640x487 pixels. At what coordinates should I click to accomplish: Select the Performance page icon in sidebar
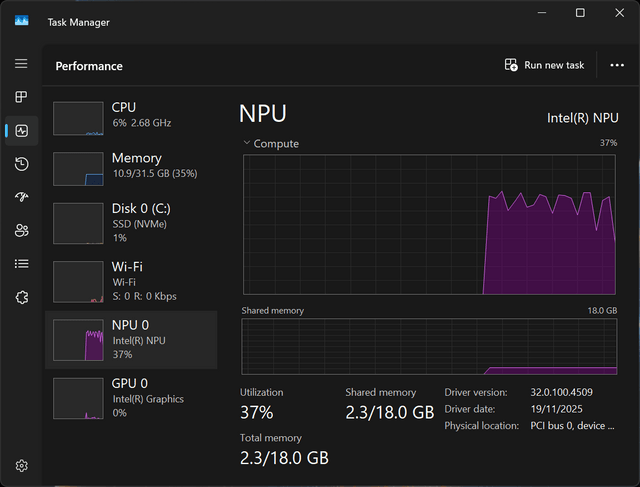tap(22, 131)
